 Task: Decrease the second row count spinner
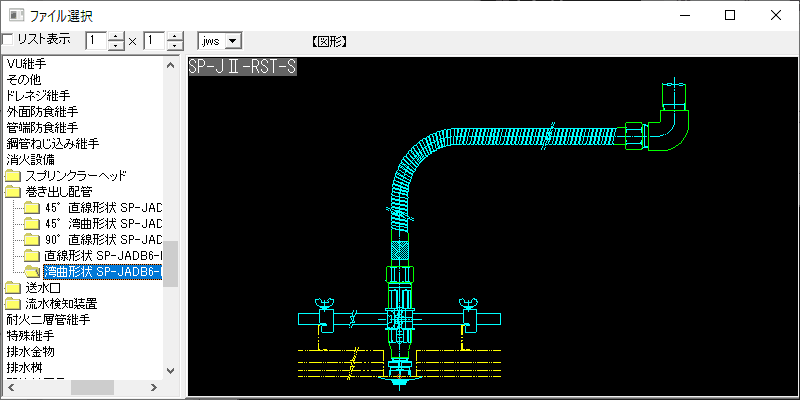click(176, 45)
